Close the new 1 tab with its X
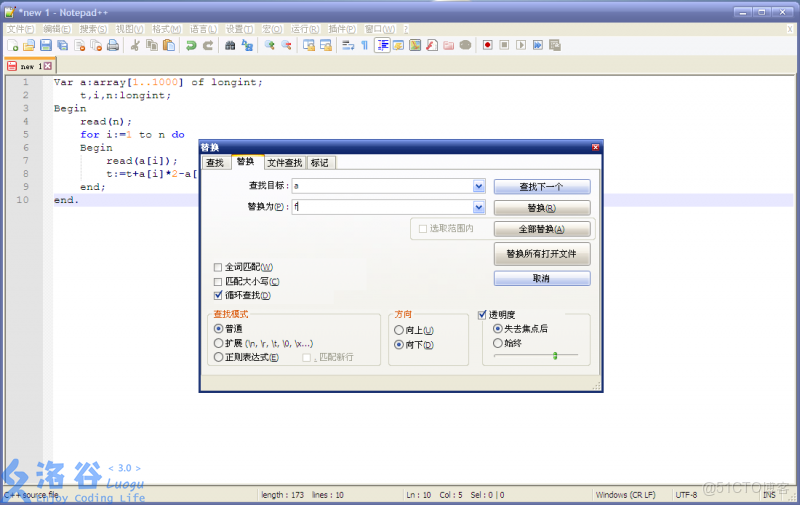 [x=47, y=66]
